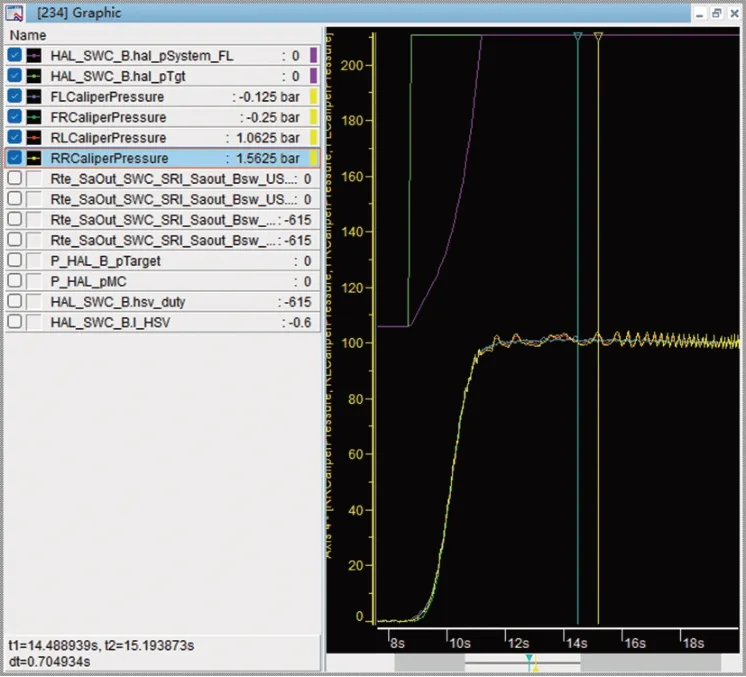Click the 1.5625 bar value of RRCaliperPressure
Screen dimensions: 746x677
pos(268,158)
